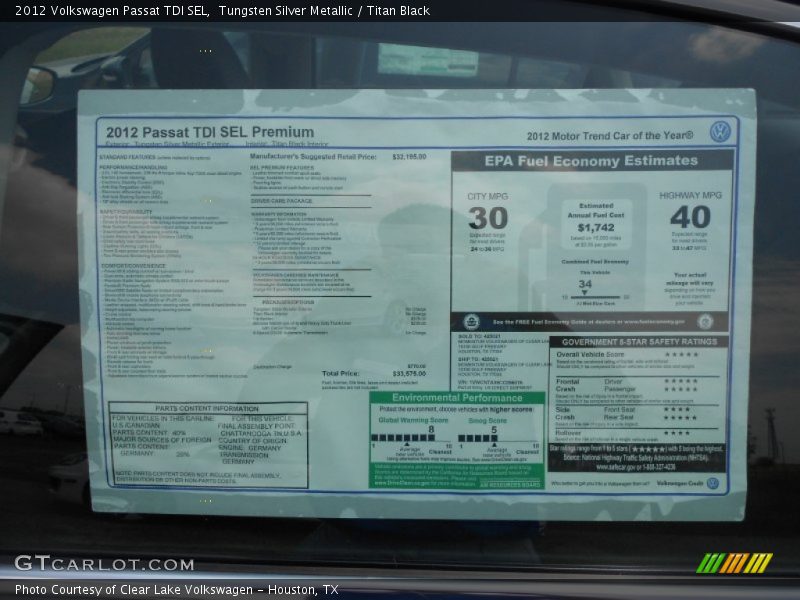Image resolution: width=800 pixels, height=600 pixels.
Task: Click the "Smog Score" label
Action: pos(487,421)
